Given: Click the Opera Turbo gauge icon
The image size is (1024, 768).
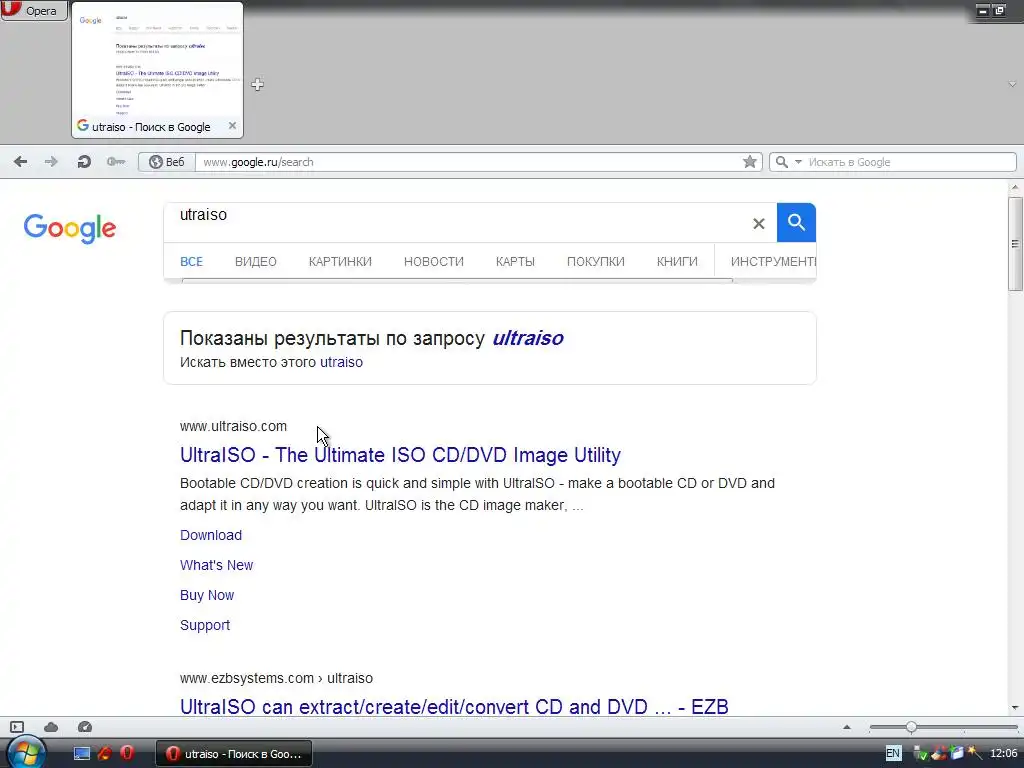Looking at the screenshot, I should point(85,727).
